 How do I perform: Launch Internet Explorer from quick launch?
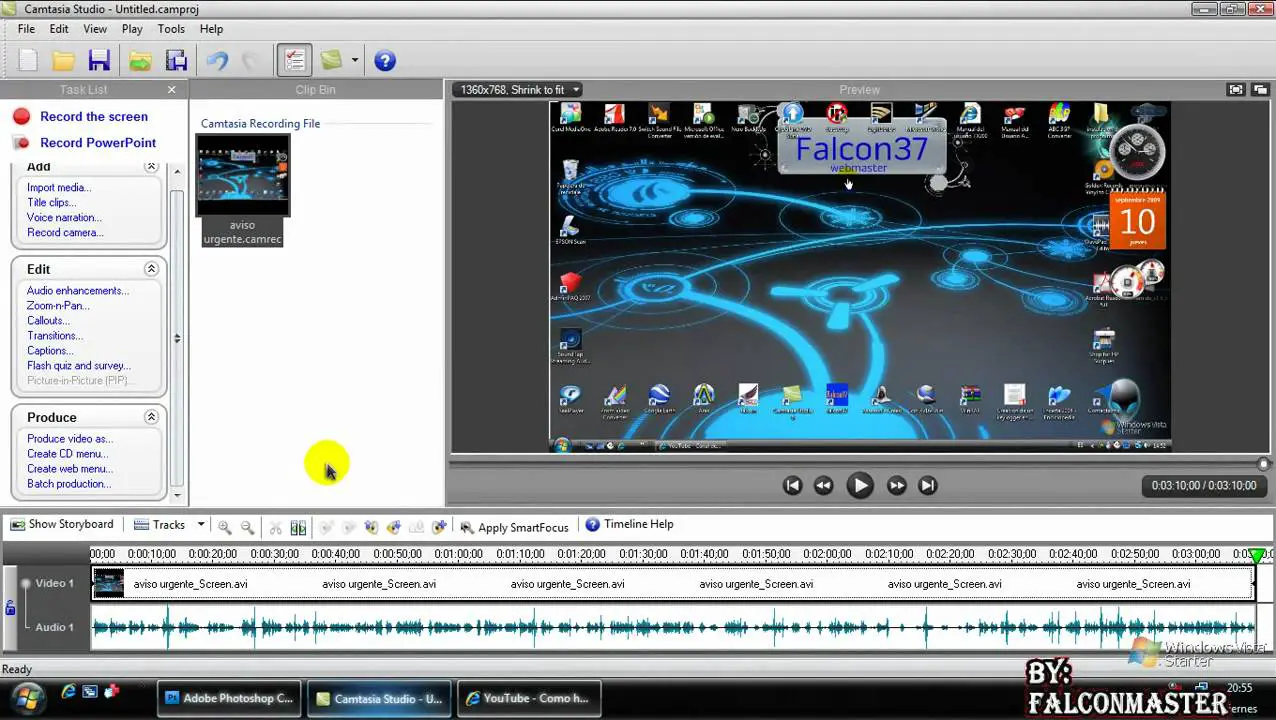coord(68,691)
